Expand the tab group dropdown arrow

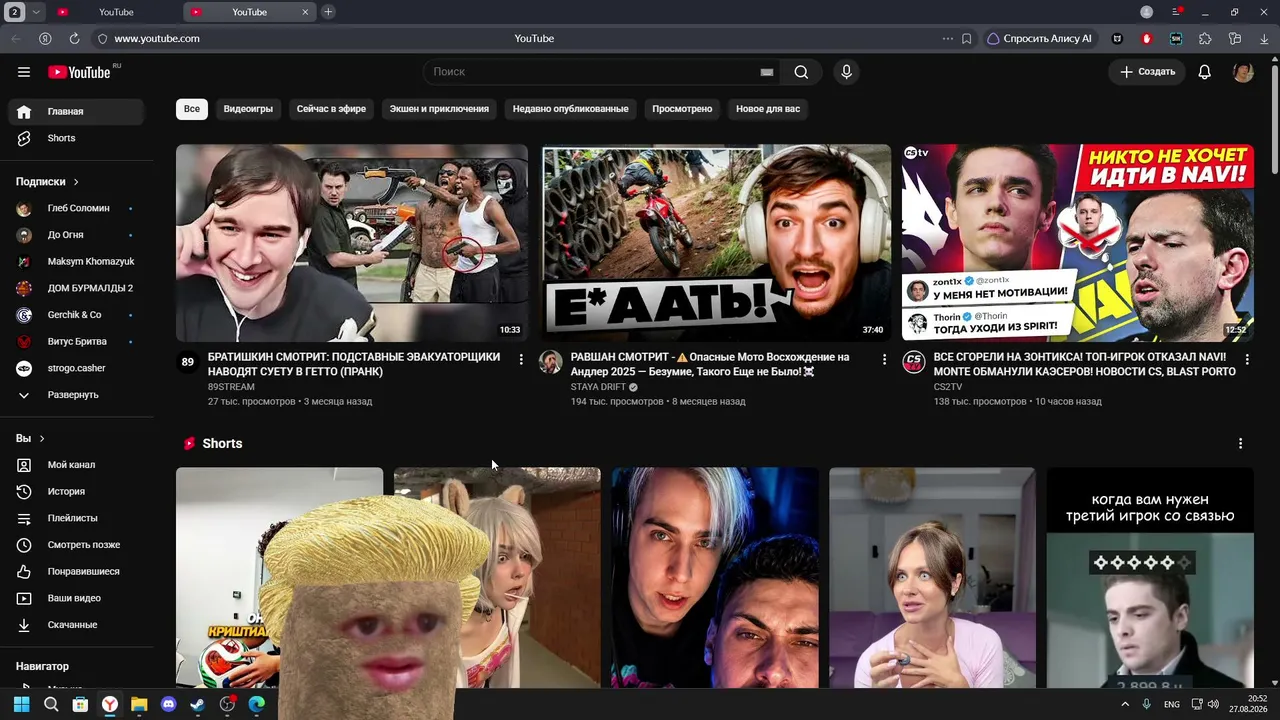pyautogui.click(x=37, y=12)
